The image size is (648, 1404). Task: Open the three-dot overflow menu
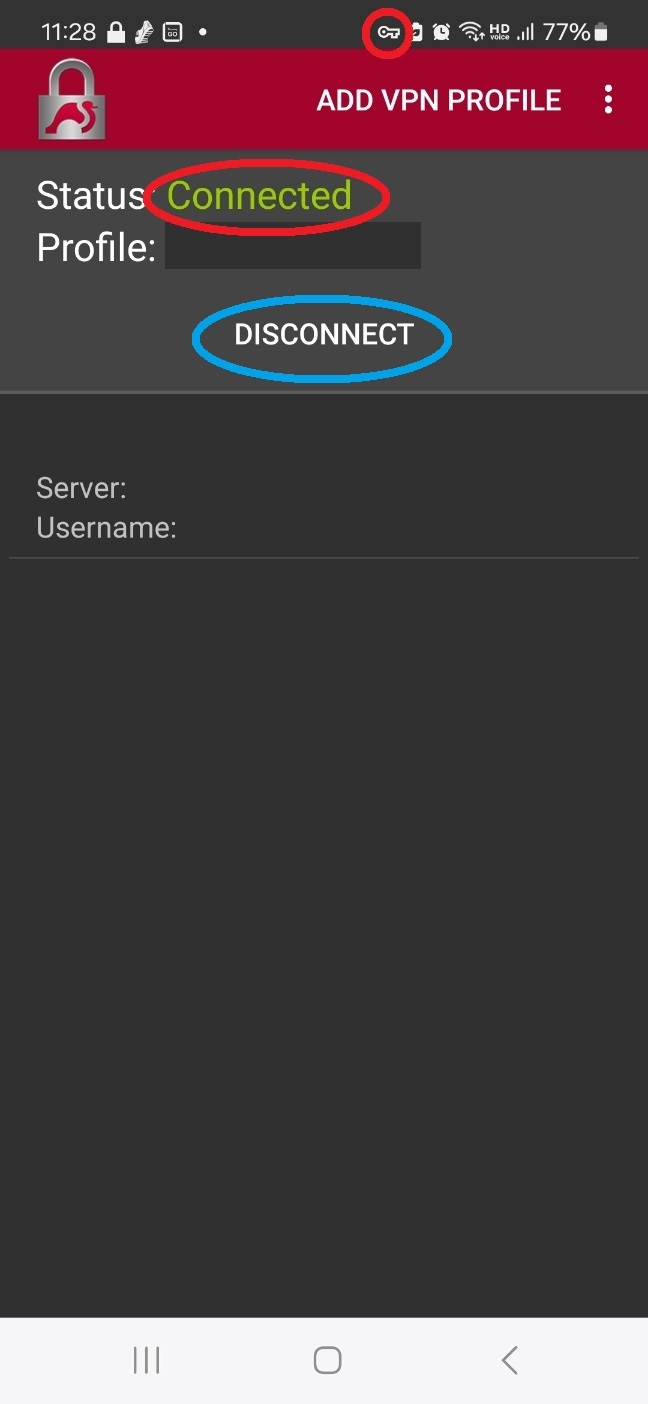point(608,100)
